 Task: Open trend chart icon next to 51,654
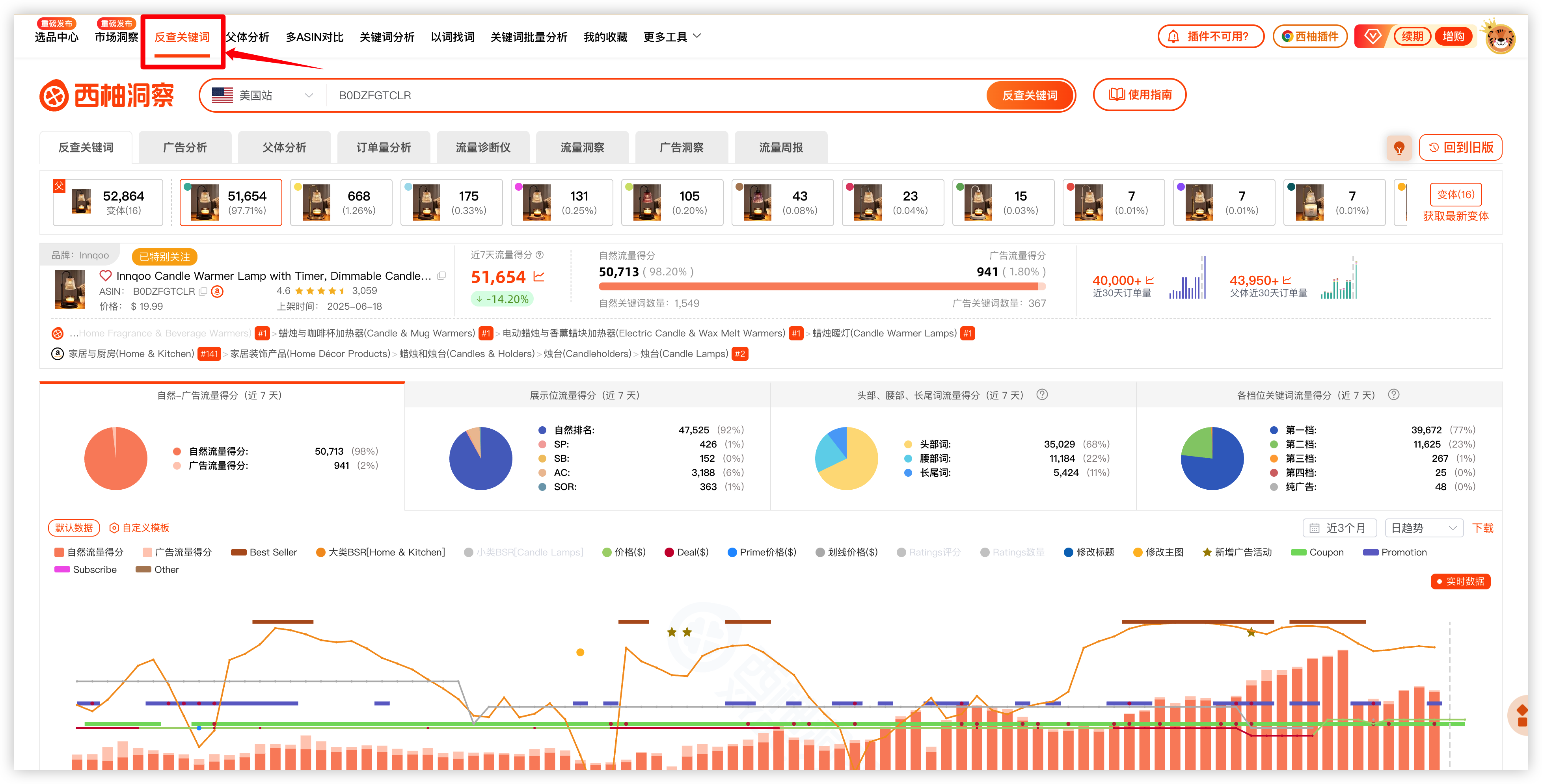click(539, 277)
